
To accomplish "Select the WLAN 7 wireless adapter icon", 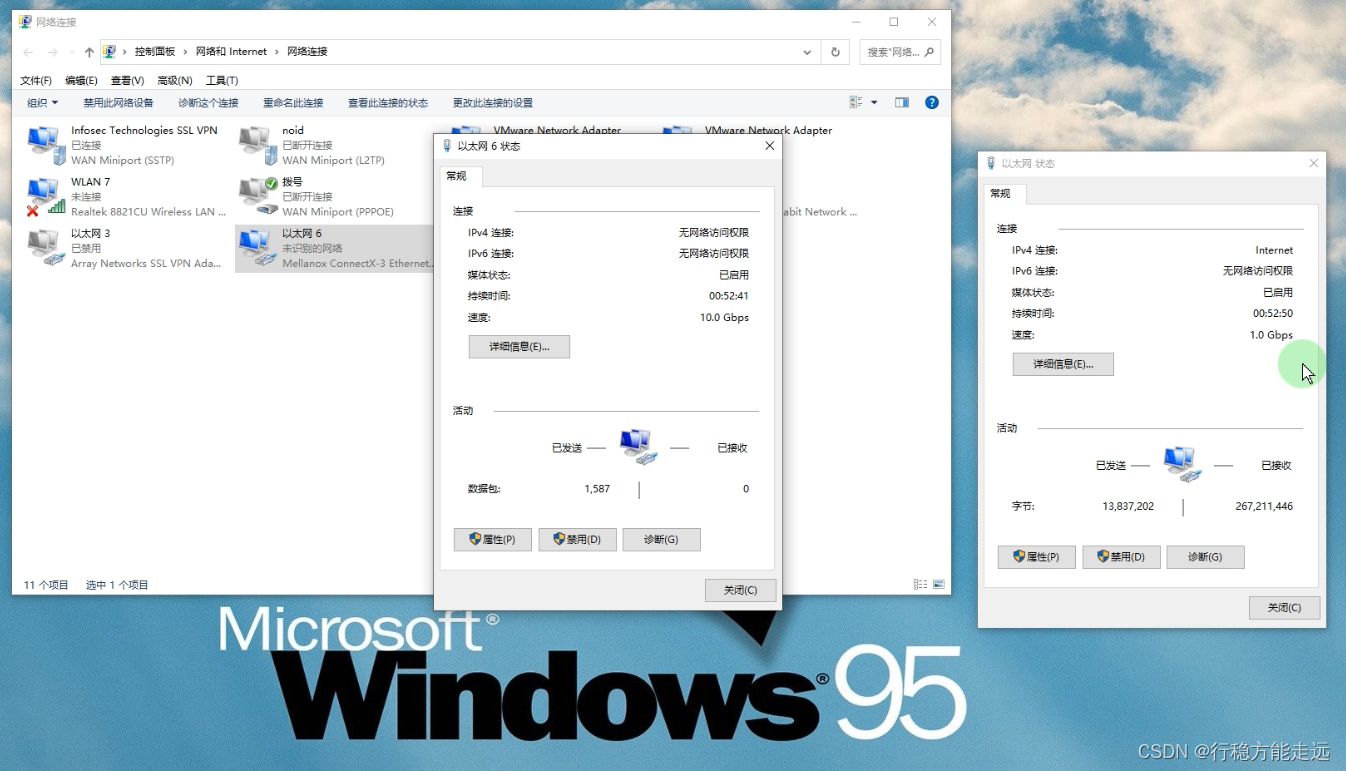I will pyautogui.click(x=46, y=197).
